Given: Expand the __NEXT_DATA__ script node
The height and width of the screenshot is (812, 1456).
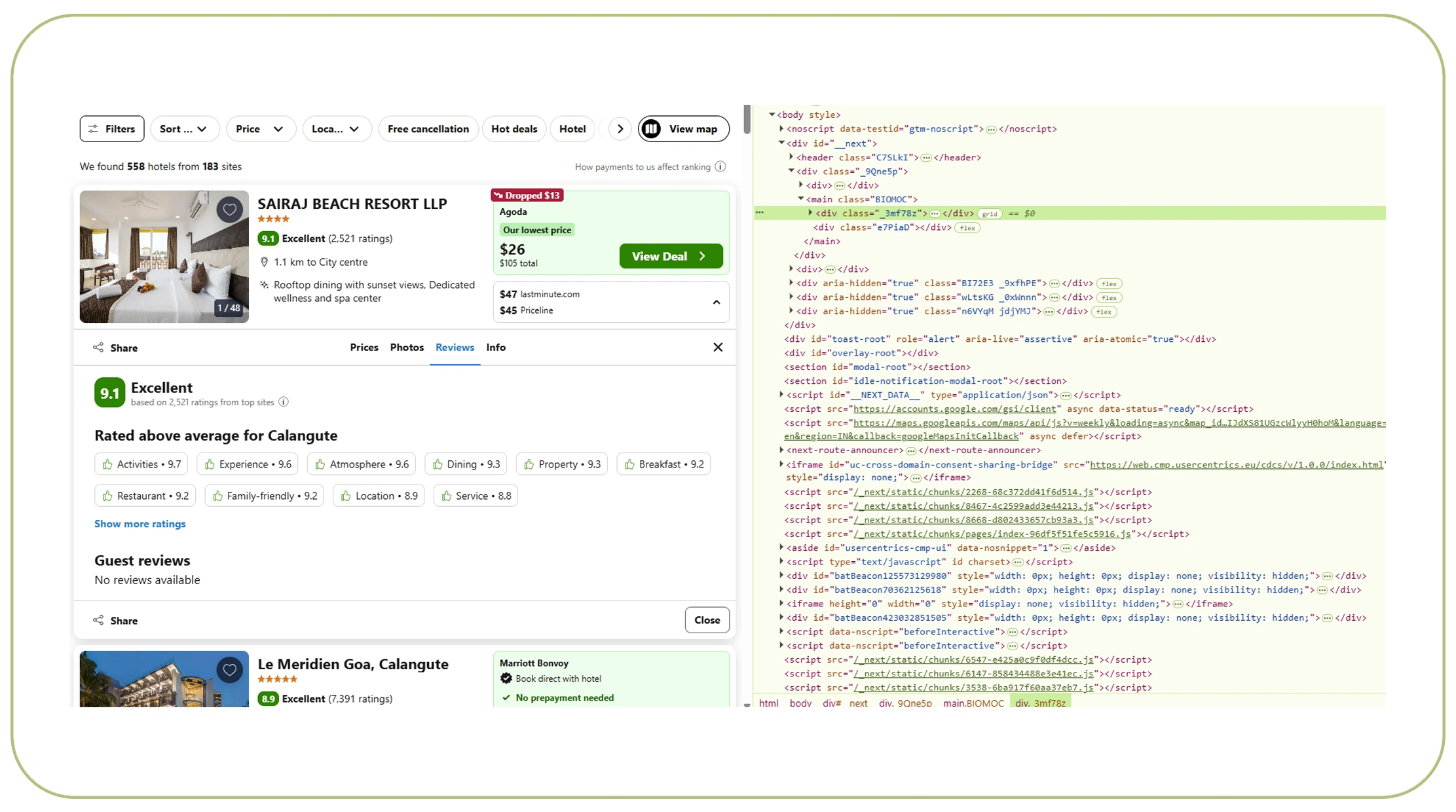Looking at the screenshot, I should coord(781,395).
